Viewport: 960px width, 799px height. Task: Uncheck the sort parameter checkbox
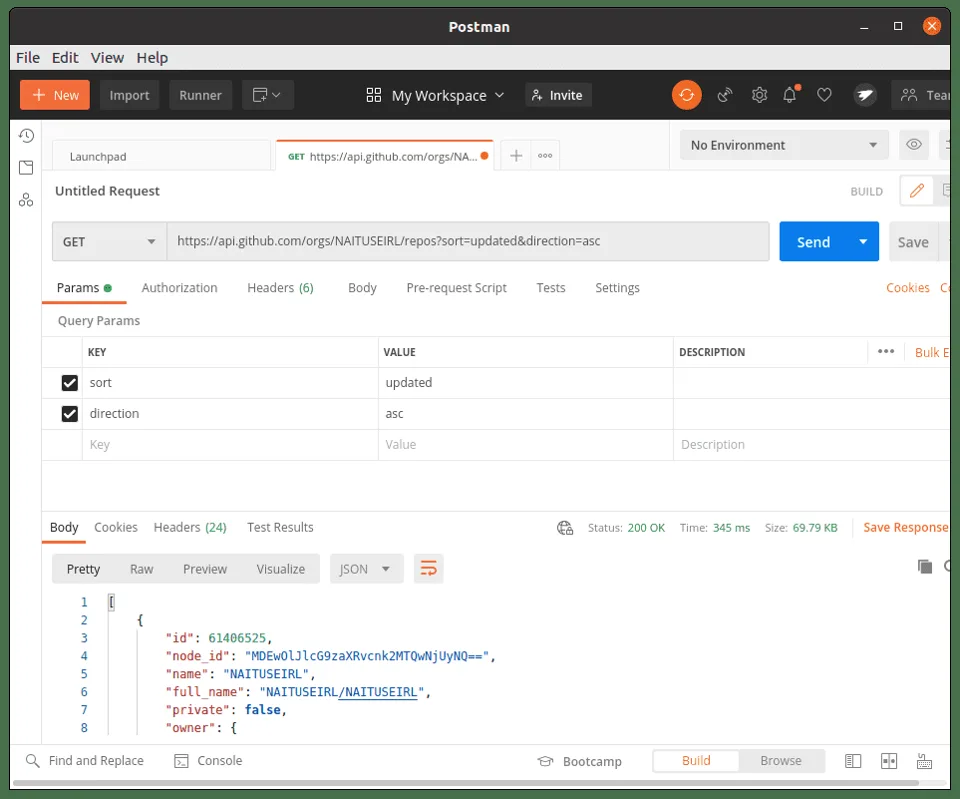70,383
